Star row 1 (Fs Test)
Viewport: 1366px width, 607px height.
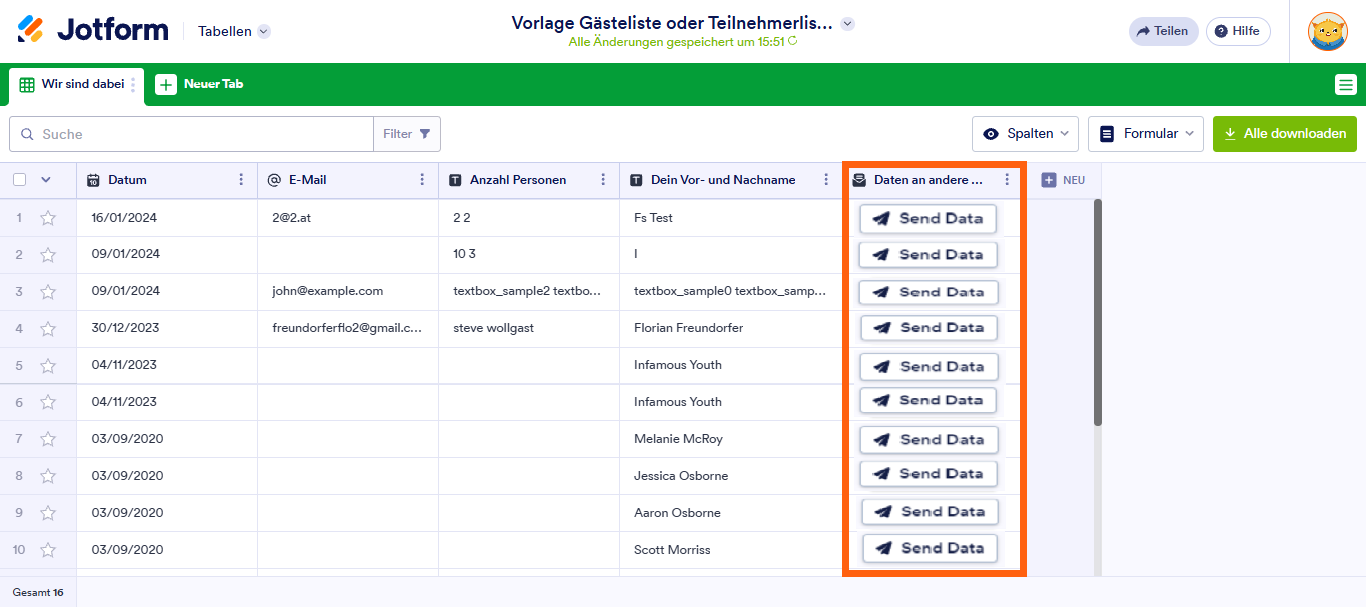coord(47,218)
